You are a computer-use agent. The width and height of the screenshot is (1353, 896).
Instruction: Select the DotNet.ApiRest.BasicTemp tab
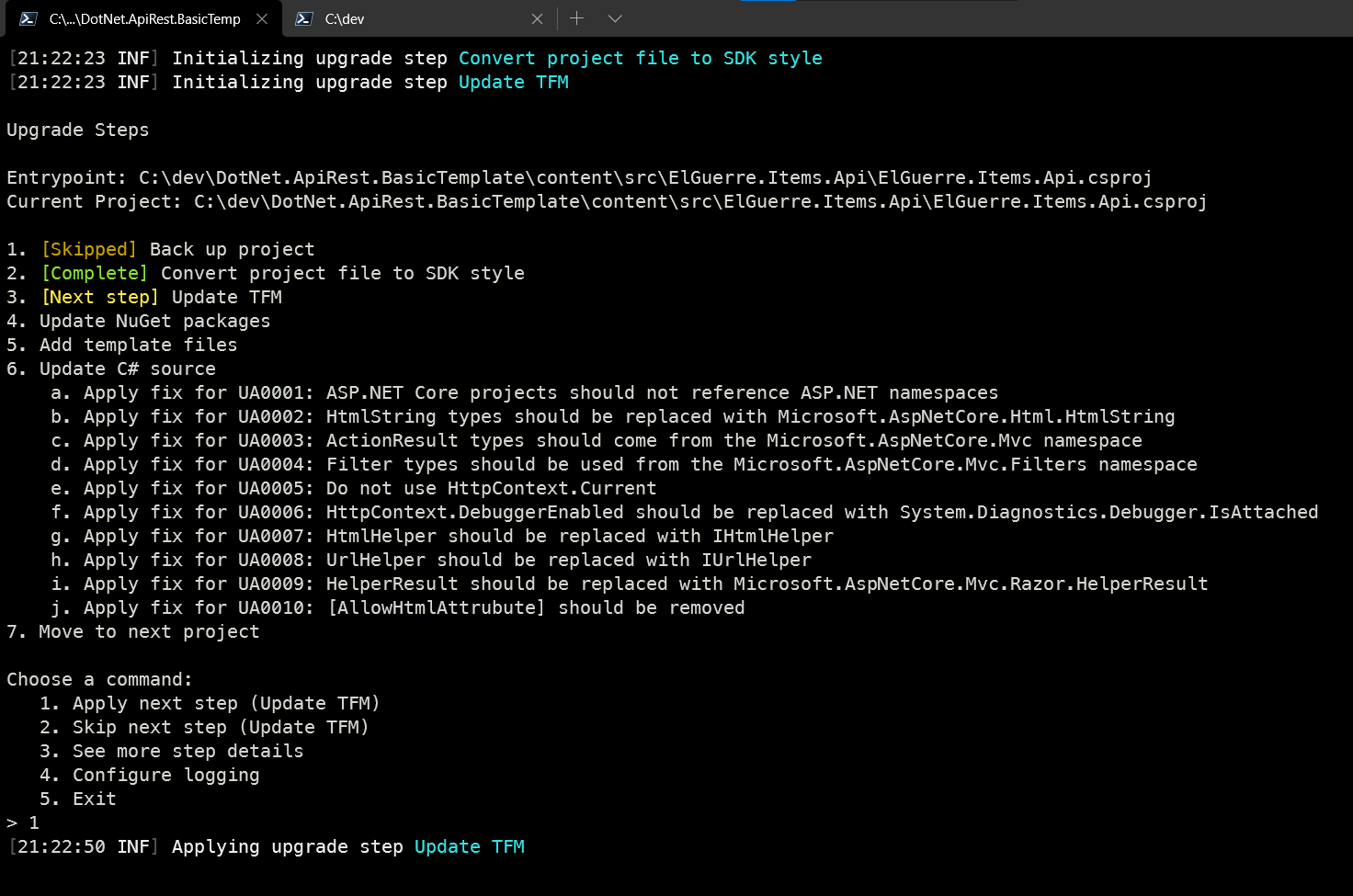tap(144, 18)
